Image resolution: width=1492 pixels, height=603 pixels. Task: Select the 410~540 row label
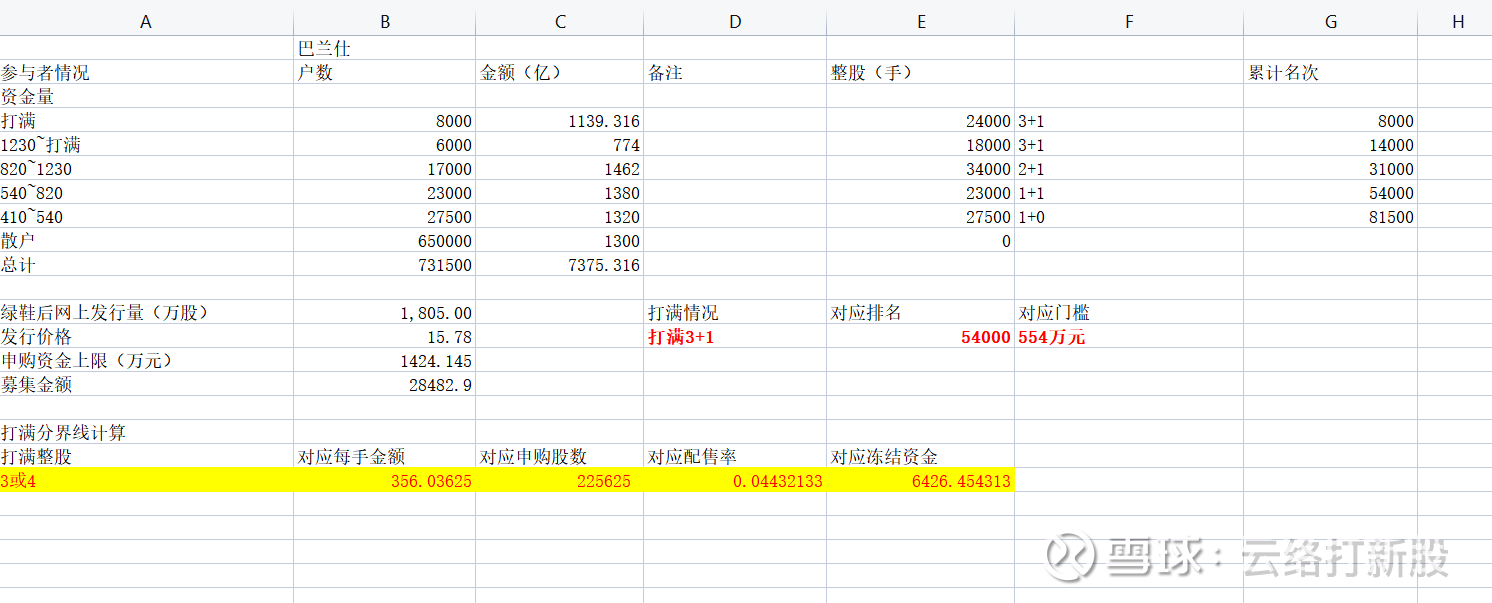pos(146,216)
